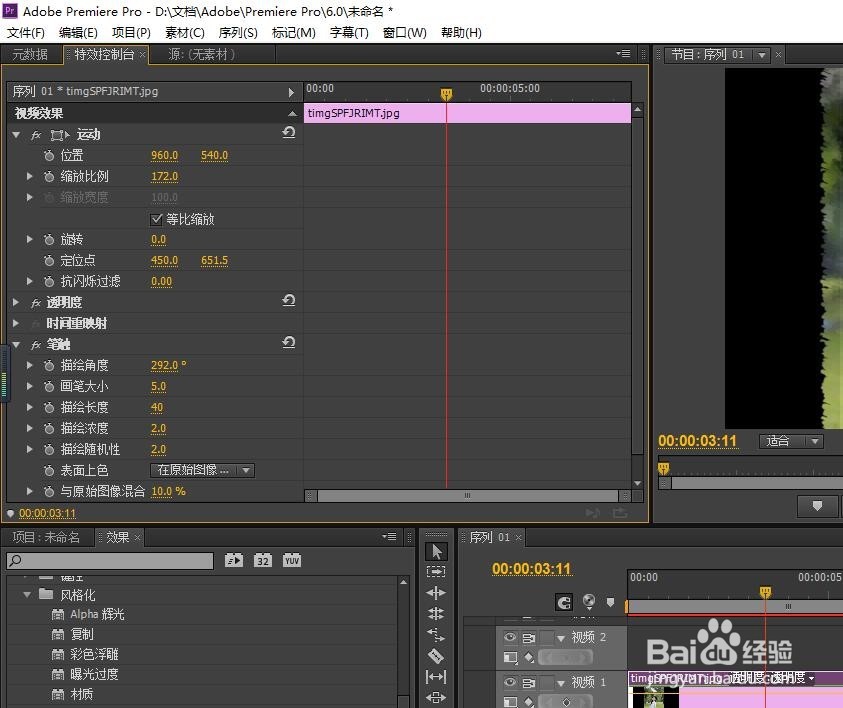
Task: Expand the 时间重映射 section
Action: (16, 323)
